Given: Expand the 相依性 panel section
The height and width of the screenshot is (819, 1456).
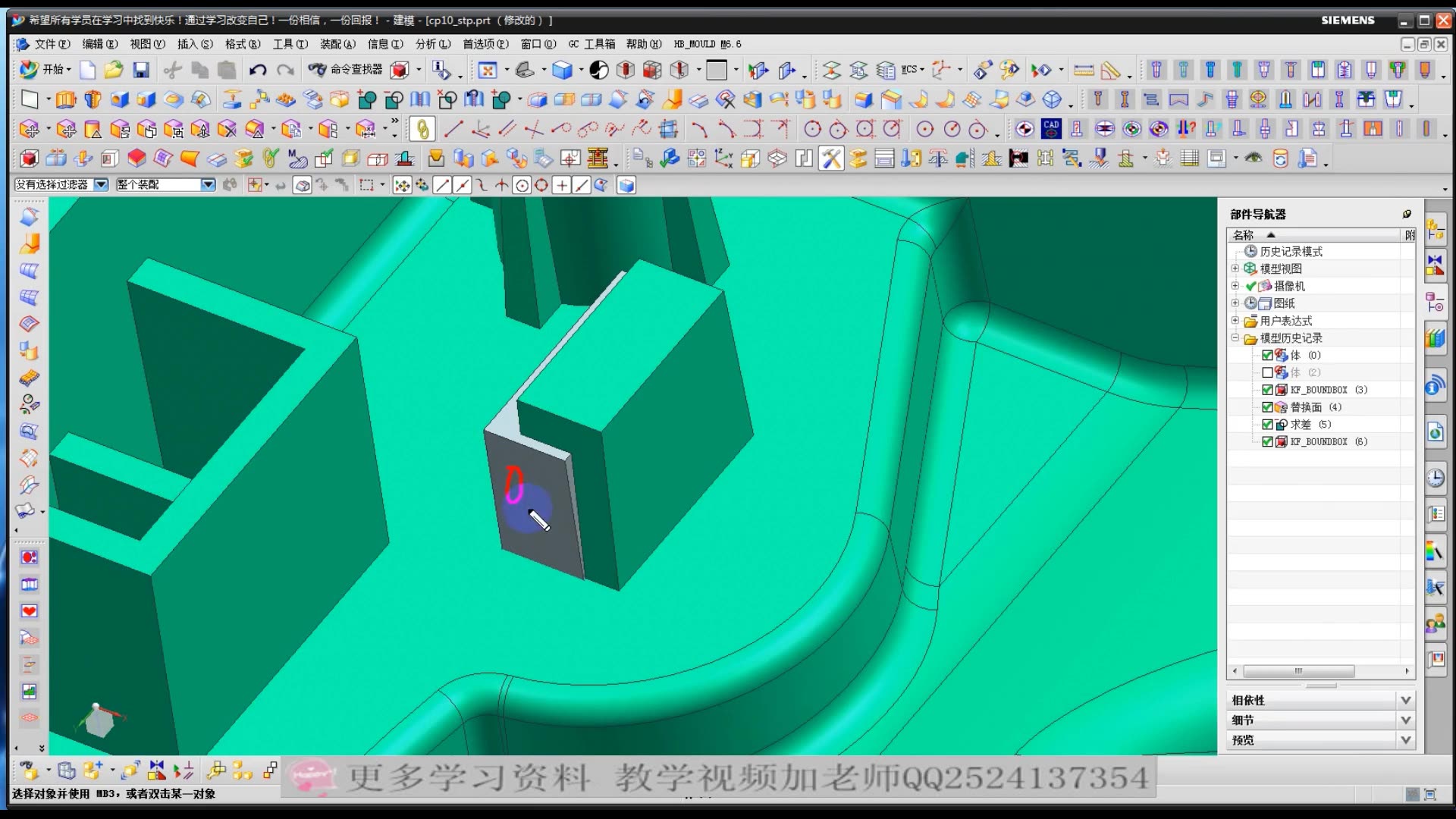Looking at the screenshot, I should point(1405,700).
